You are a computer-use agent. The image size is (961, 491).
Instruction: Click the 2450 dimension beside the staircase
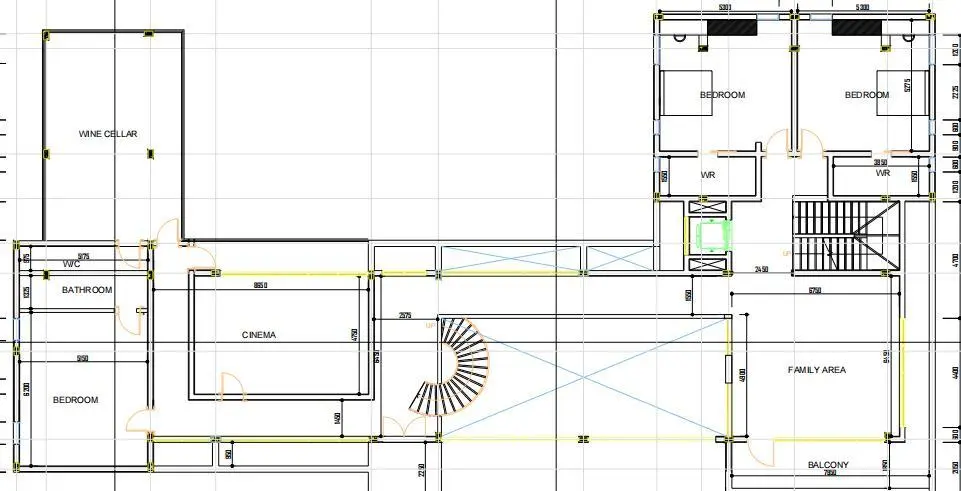762,270
